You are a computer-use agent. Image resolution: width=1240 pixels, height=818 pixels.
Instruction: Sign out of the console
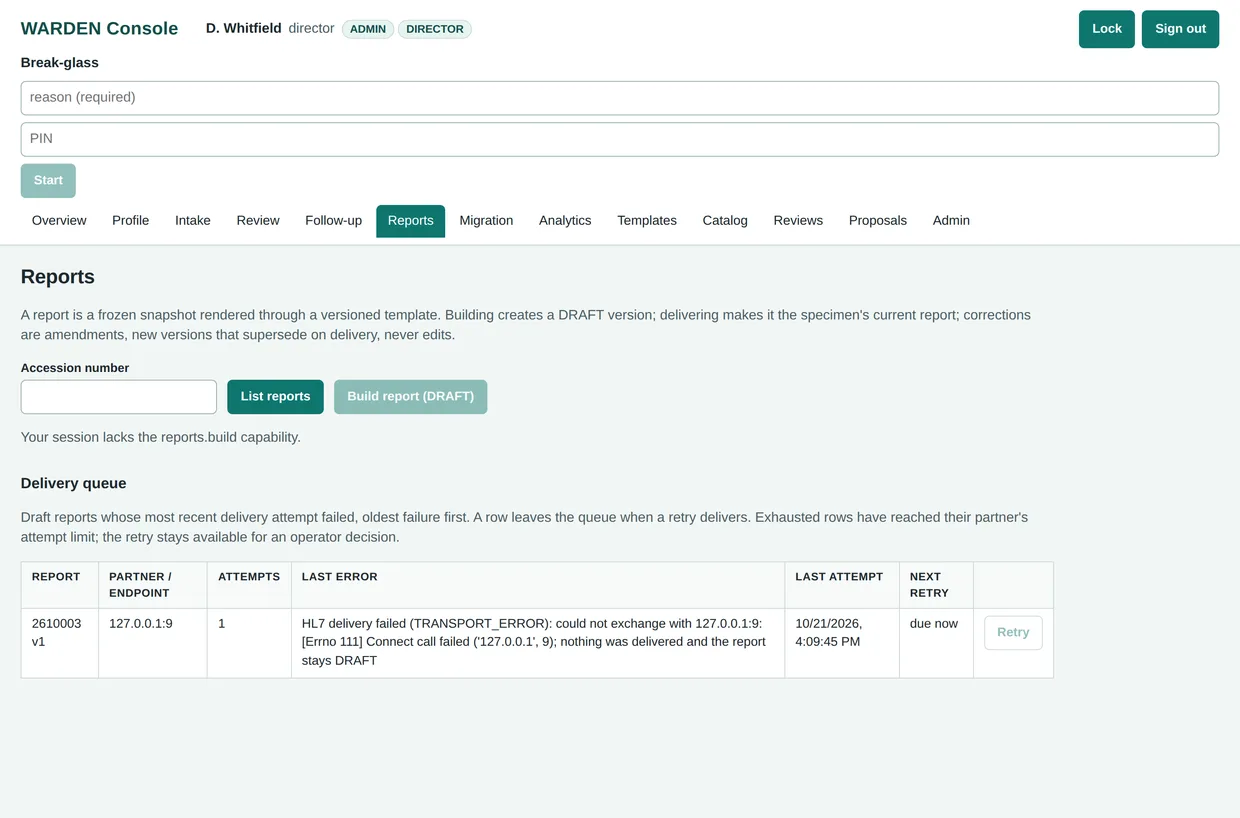(x=1180, y=29)
